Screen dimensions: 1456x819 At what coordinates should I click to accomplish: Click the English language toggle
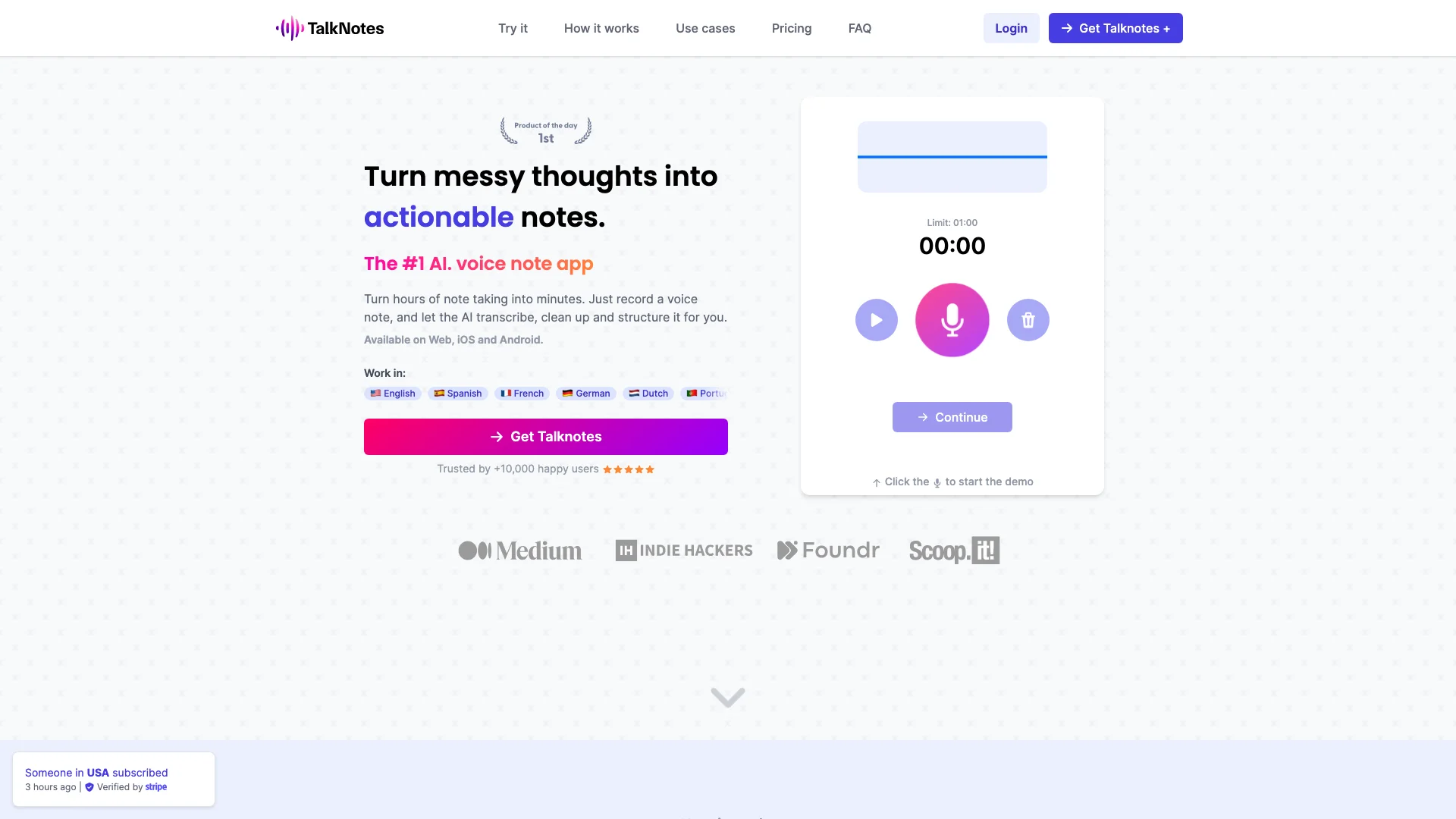(x=393, y=393)
